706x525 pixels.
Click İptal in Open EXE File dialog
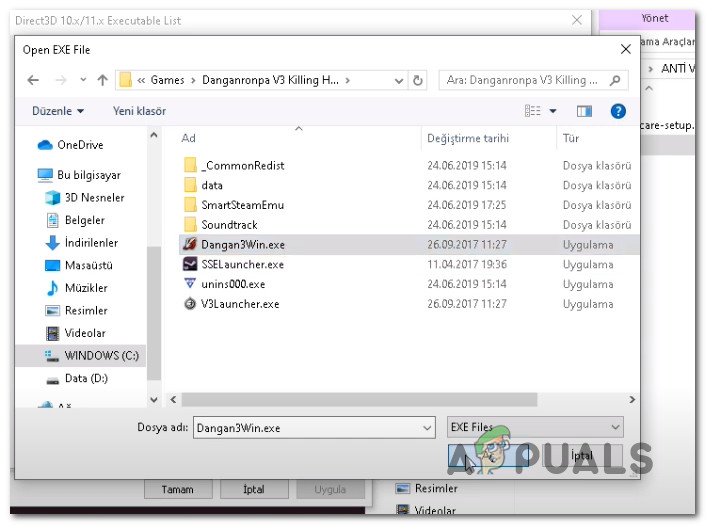pos(582,456)
